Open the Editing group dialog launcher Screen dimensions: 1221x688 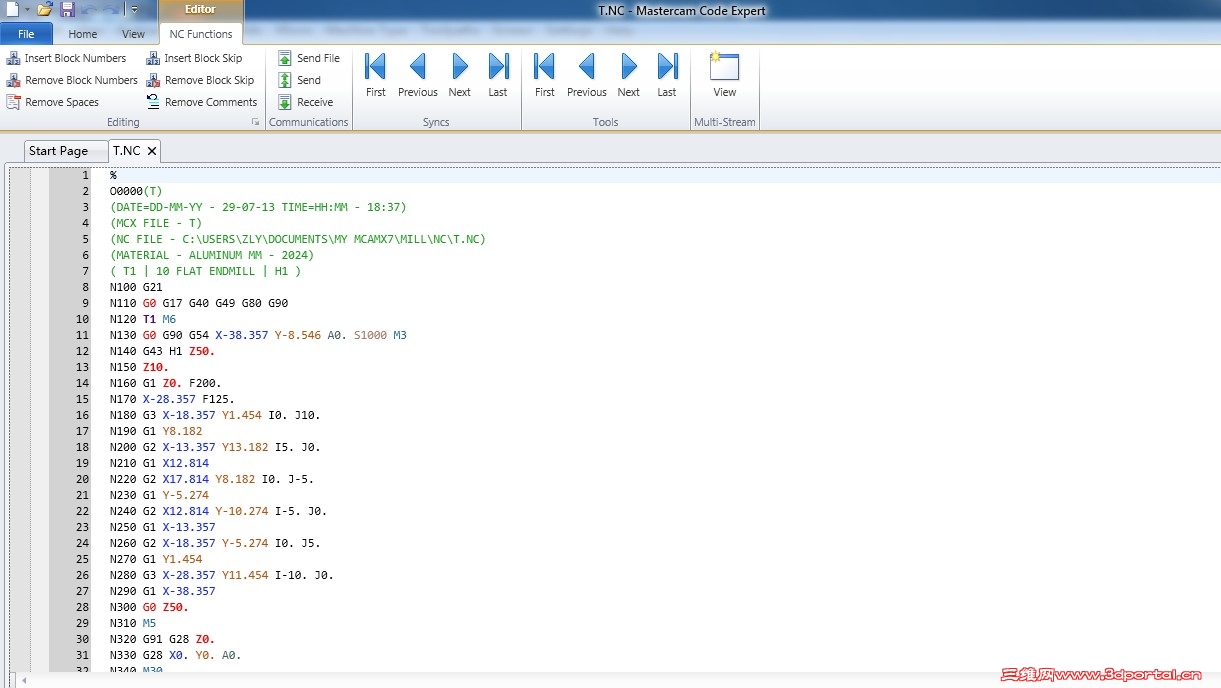pyautogui.click(x=256, y=122)
